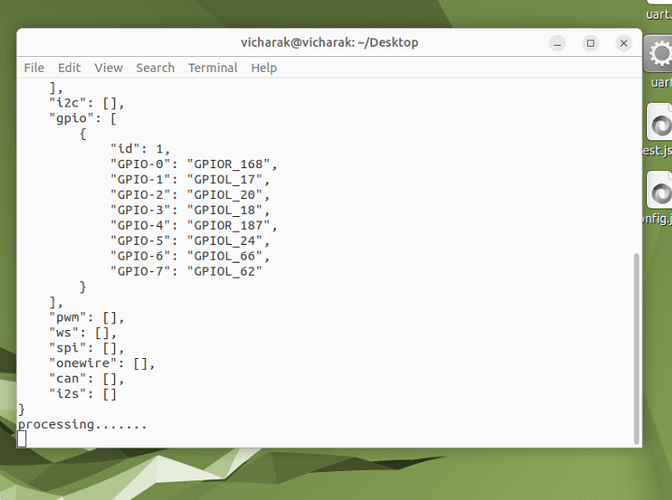Select the test.json desktop file icon

660,125
